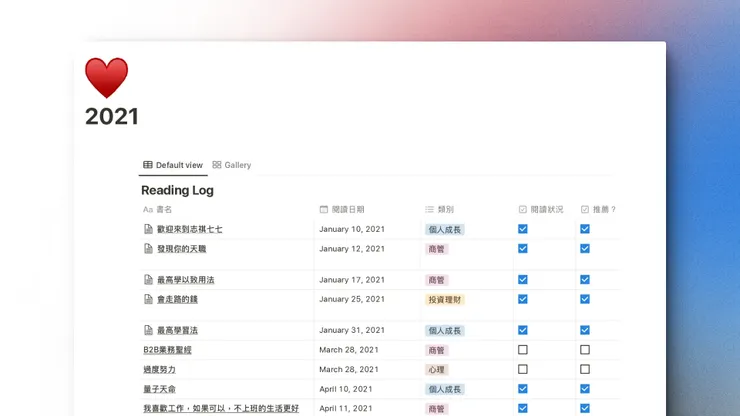
Task: Open page icon for 最高學以致用法
Action: pyautogui.click(x=148, y=280)
